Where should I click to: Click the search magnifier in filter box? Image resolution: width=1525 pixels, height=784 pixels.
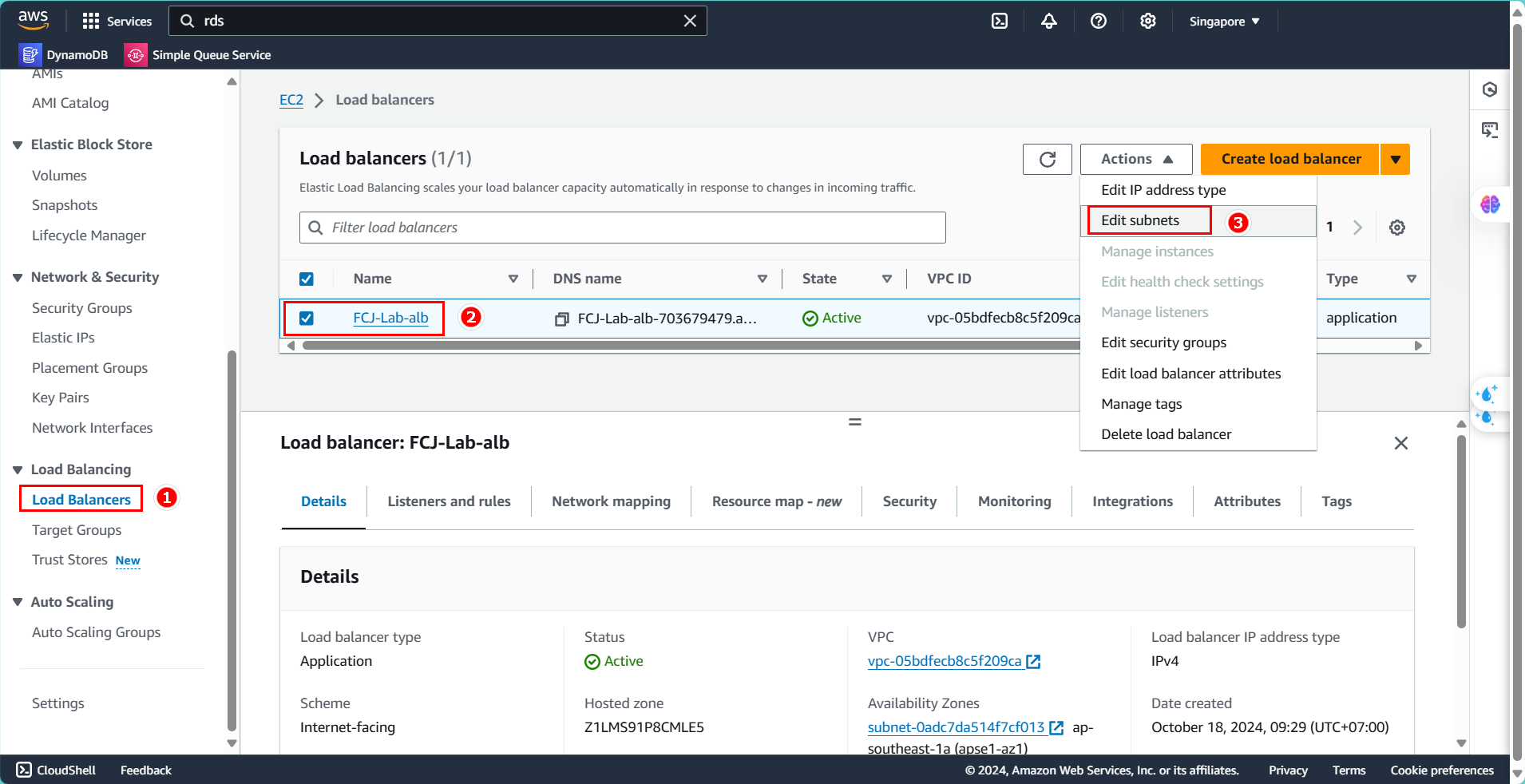click(x=316, y=228)
